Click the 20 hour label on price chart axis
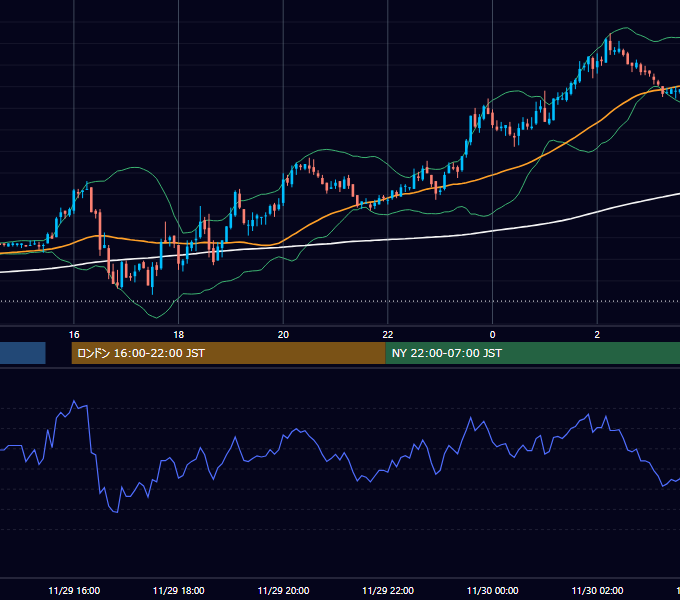680x600 pixels. pyautogui.click(x=283, y=335)
